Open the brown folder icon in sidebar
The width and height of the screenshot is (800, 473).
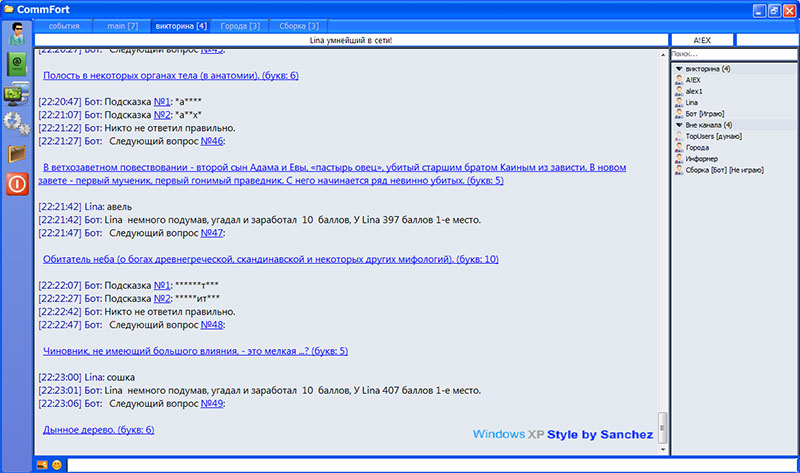(17, 154)
